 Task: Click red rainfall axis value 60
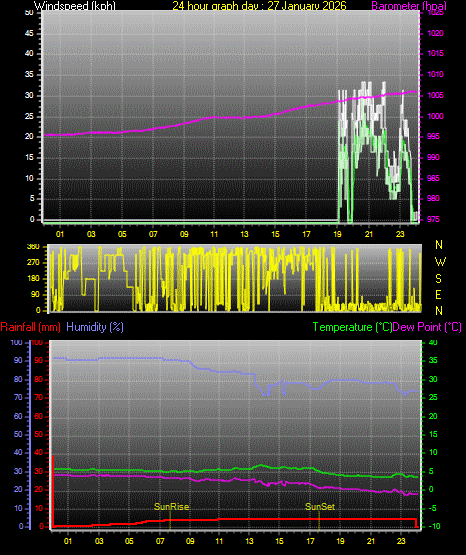tap(39, 416)
